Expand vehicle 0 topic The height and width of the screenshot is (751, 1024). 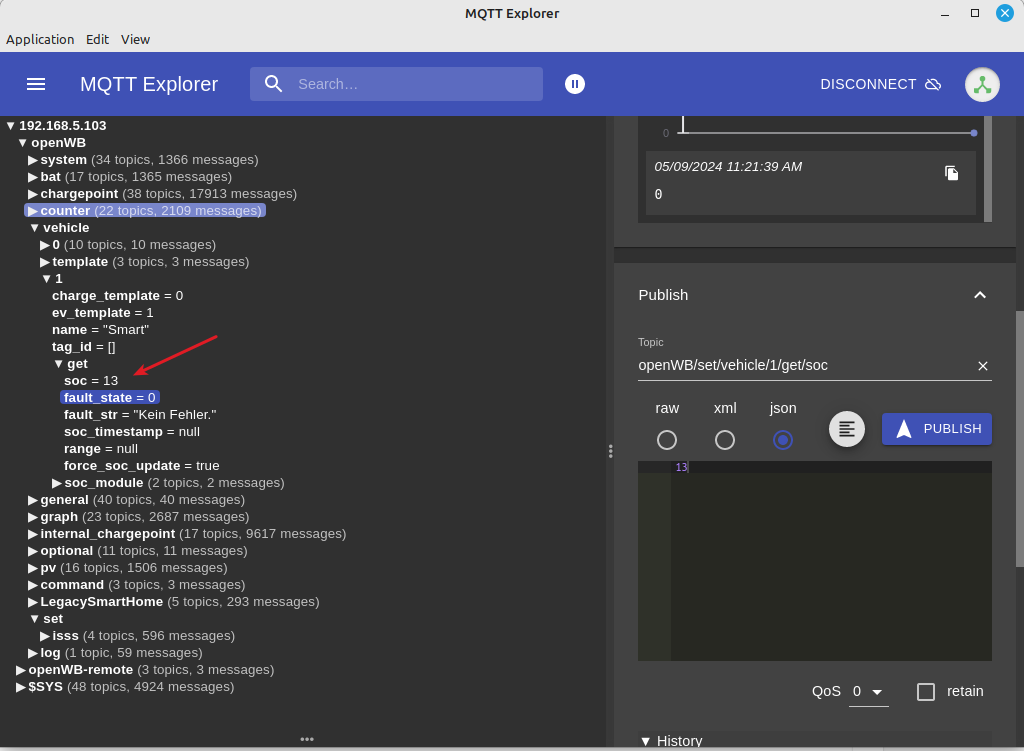click(45, 245)
